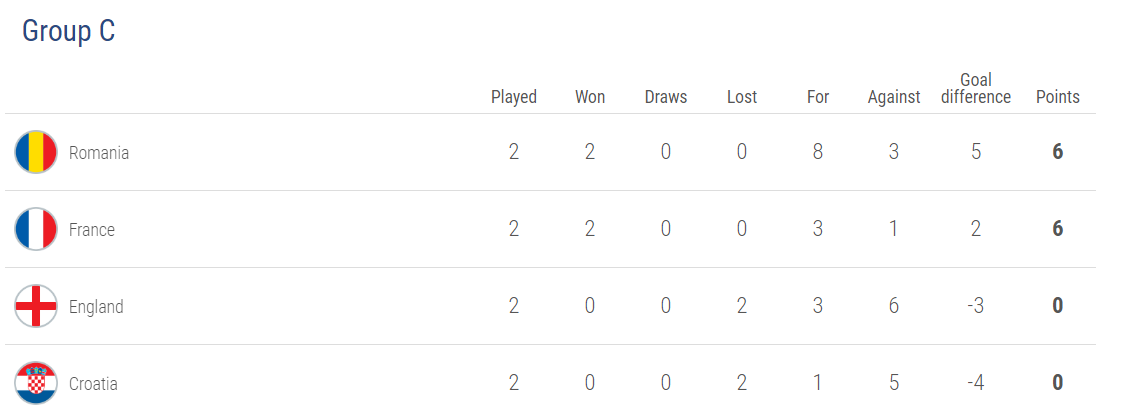Open the Romania team link
1137x417 pixels.
point(99,153)
